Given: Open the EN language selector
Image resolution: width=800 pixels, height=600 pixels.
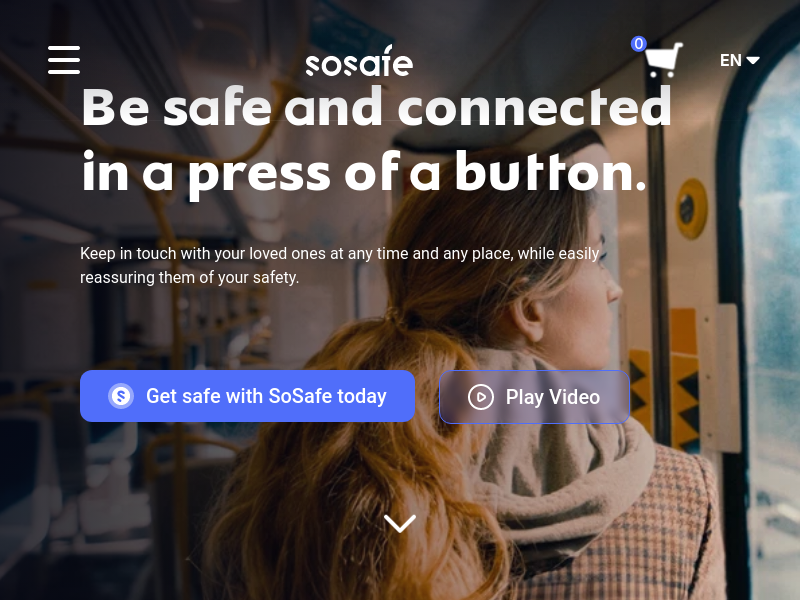Looking at the screenshot, I should pos(740,60).
